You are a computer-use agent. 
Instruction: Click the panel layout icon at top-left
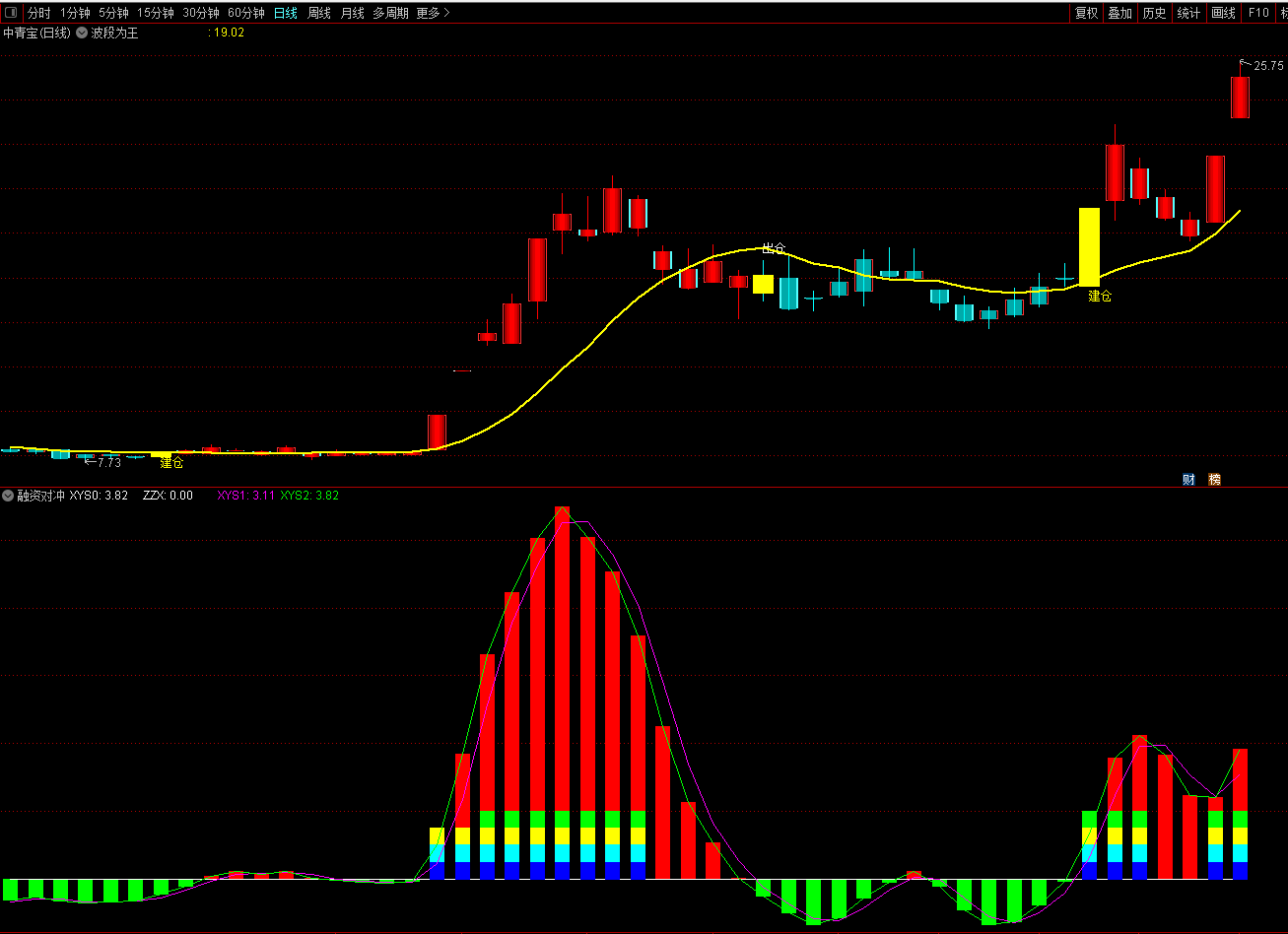pos(11,13)
